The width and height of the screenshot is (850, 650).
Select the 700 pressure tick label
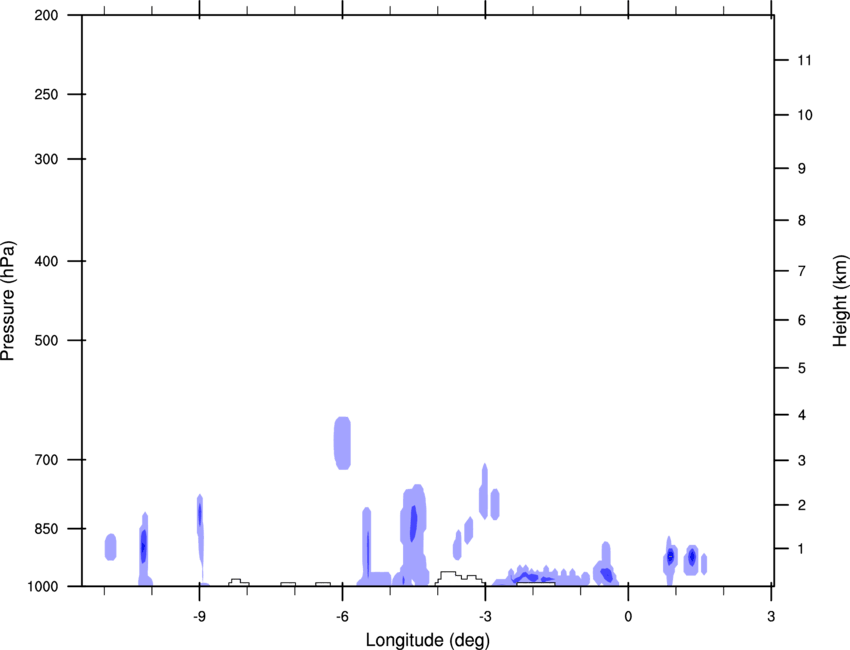pyautogui.click(x=46, y=460)
